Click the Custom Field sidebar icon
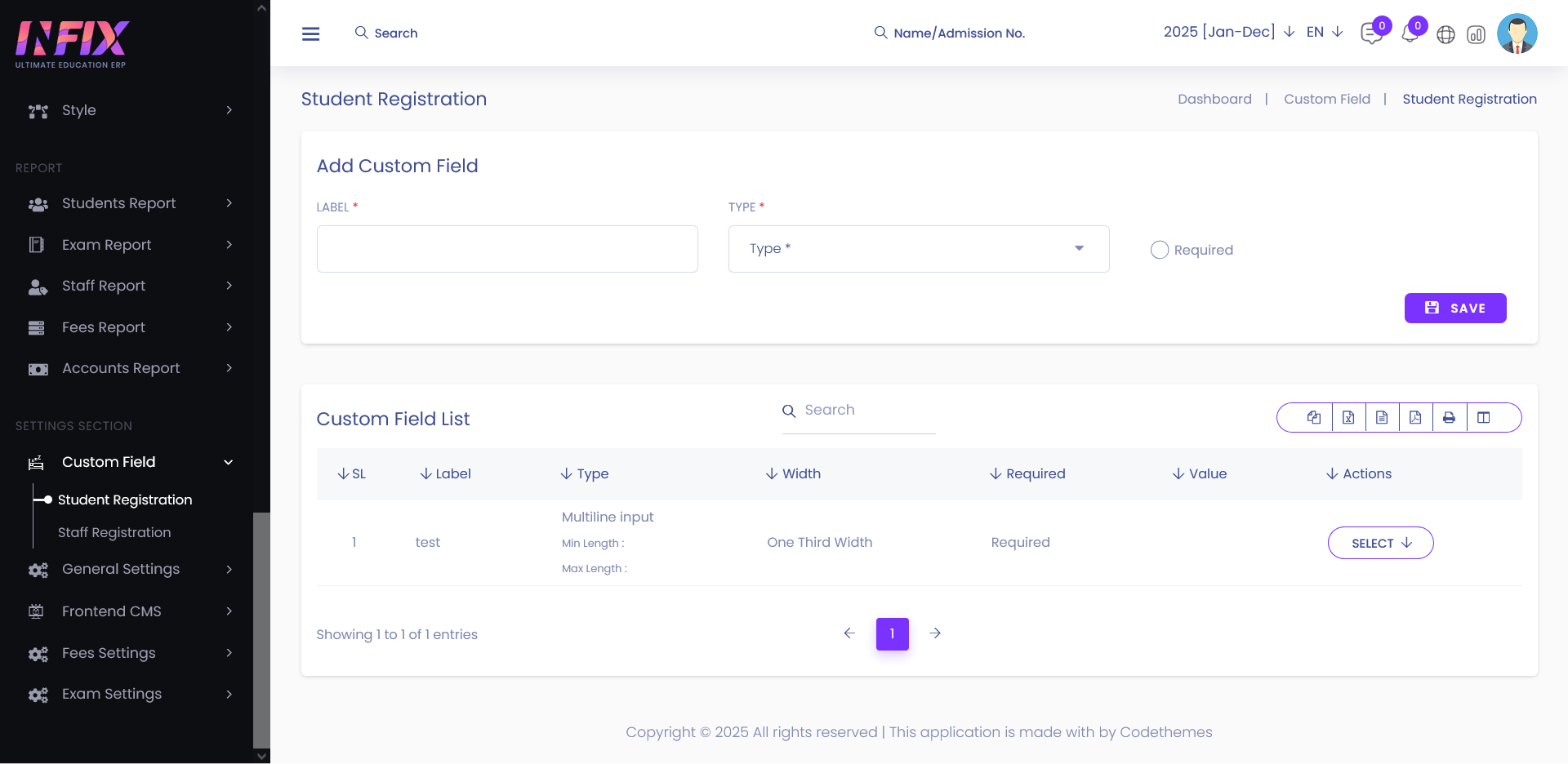Screen dimensions: 1568x764 (37, 463)
